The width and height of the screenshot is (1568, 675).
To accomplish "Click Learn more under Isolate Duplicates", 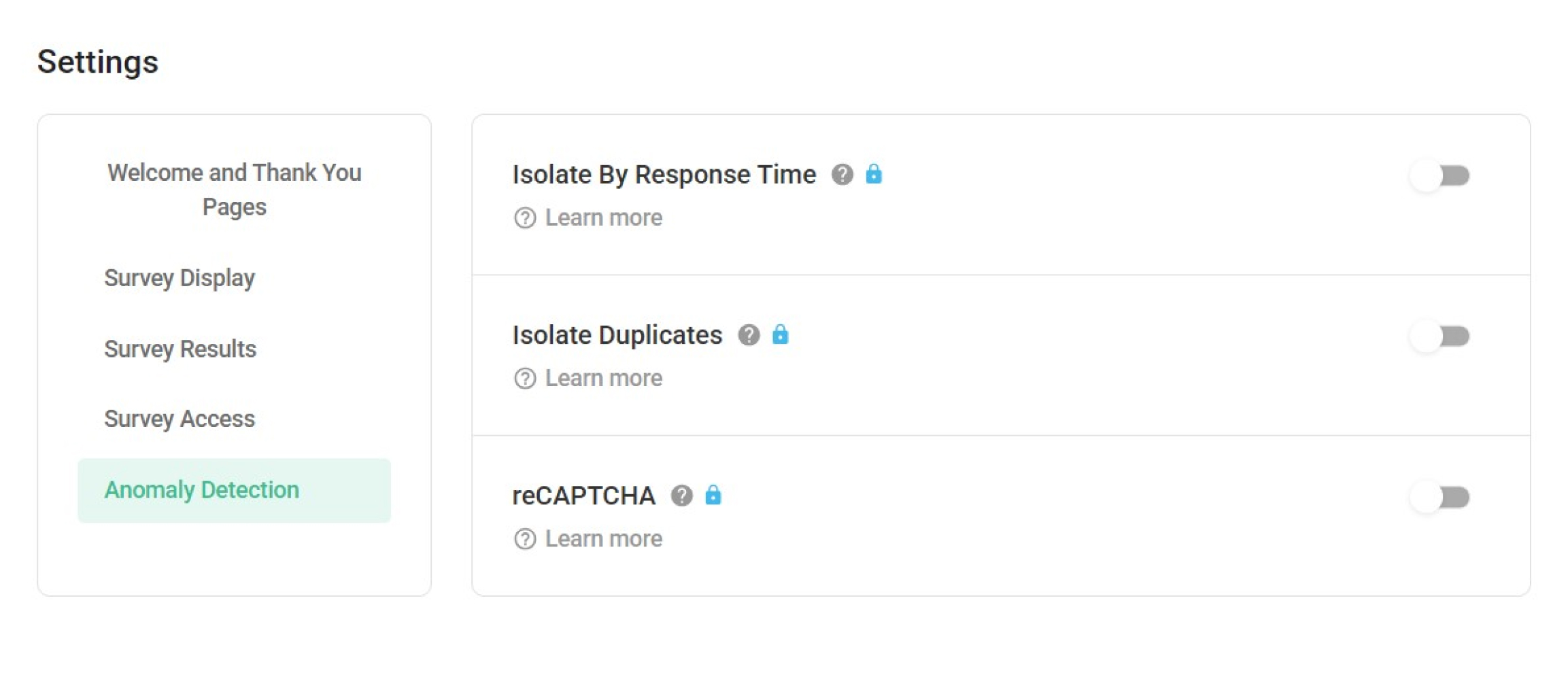I will point(603,378).
